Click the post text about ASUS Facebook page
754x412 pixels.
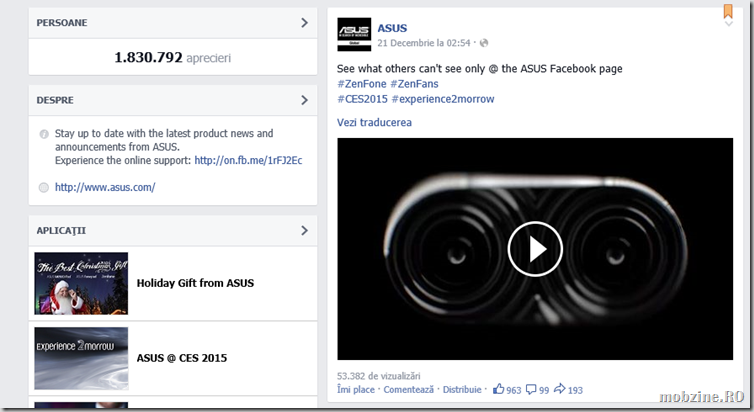pyautogui.click(x=479, y=68)
